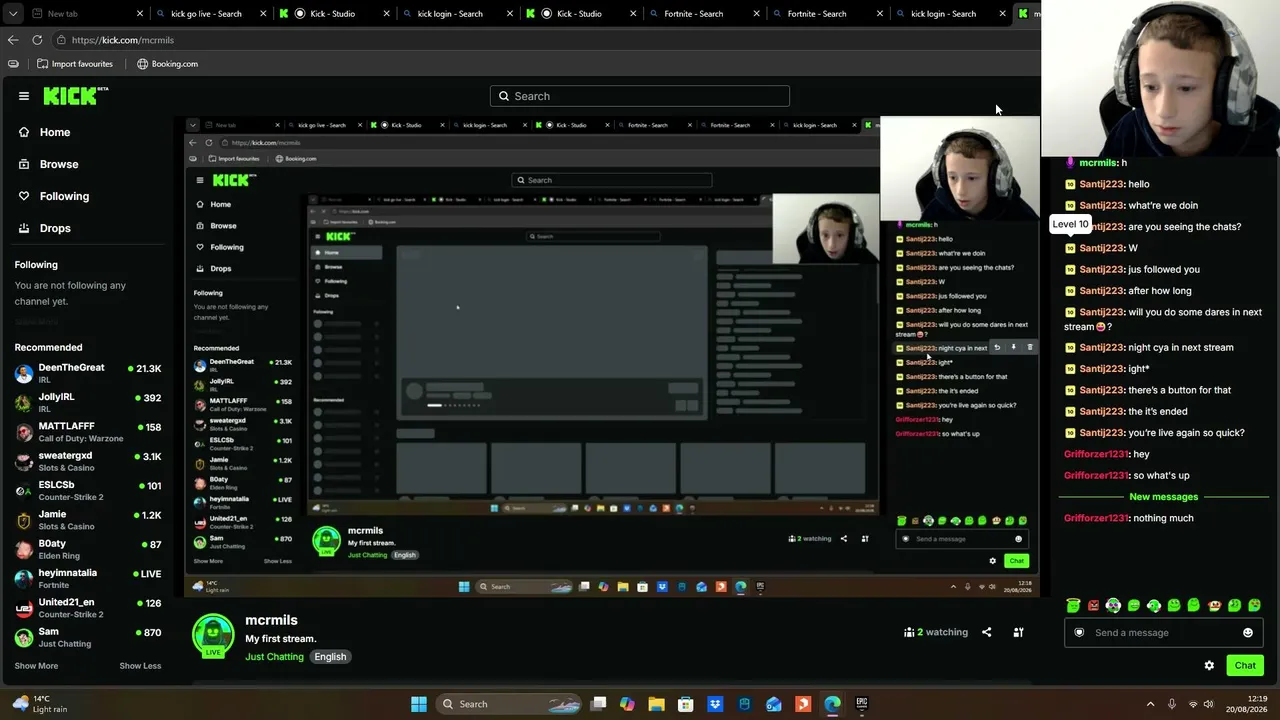Open File Explorer from the taskbar
The width and height of the screenshot is (1280, 720).
coord(656,704)
